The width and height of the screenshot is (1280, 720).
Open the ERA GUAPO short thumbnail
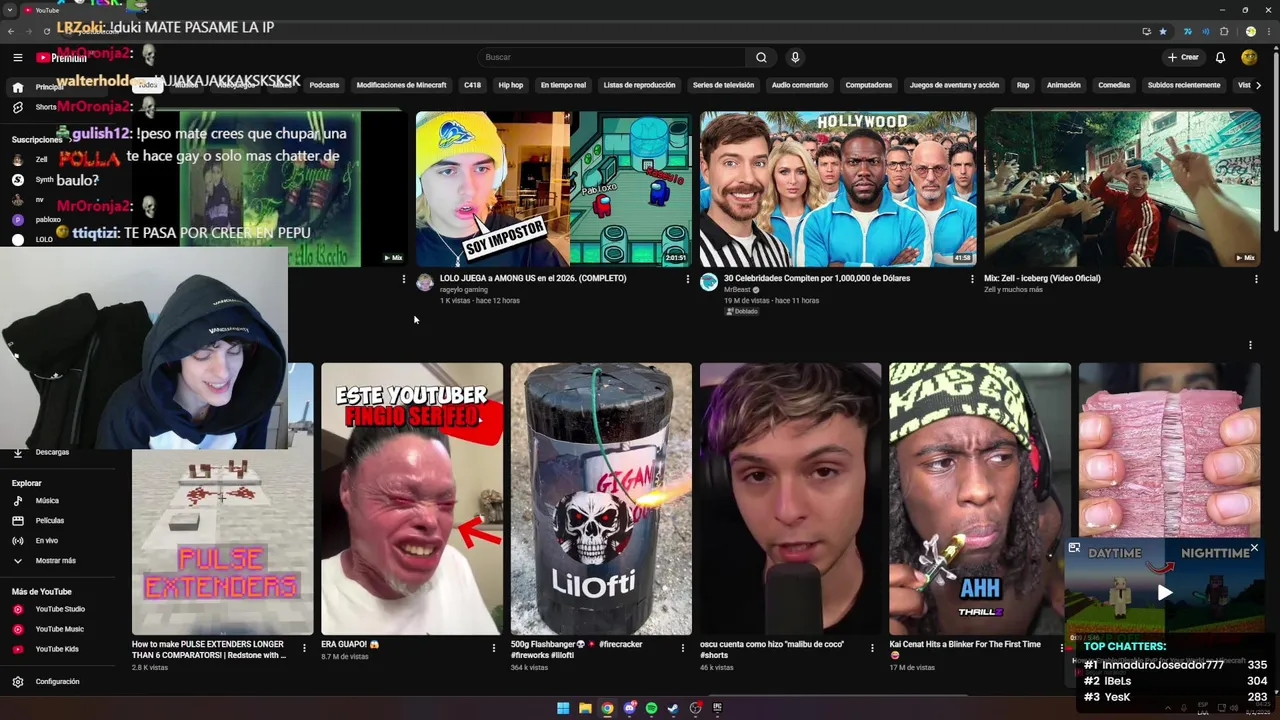(412, 499)
